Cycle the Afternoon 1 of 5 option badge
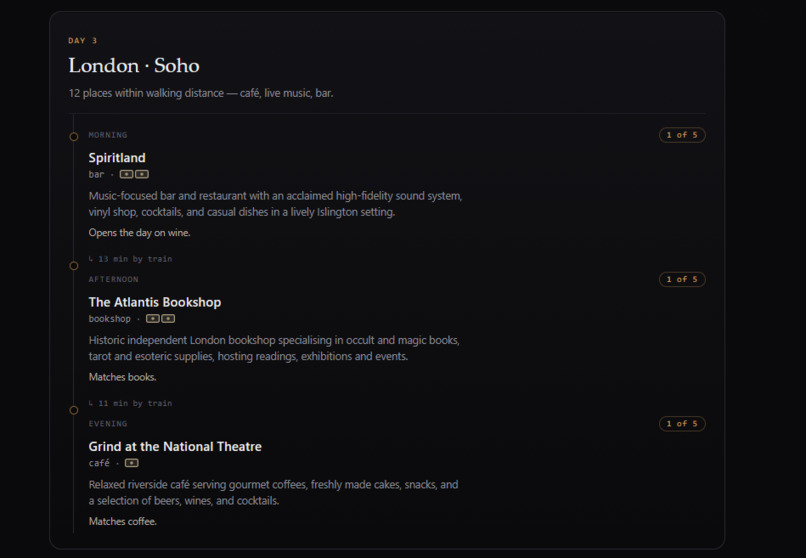 tap(682, 280)
